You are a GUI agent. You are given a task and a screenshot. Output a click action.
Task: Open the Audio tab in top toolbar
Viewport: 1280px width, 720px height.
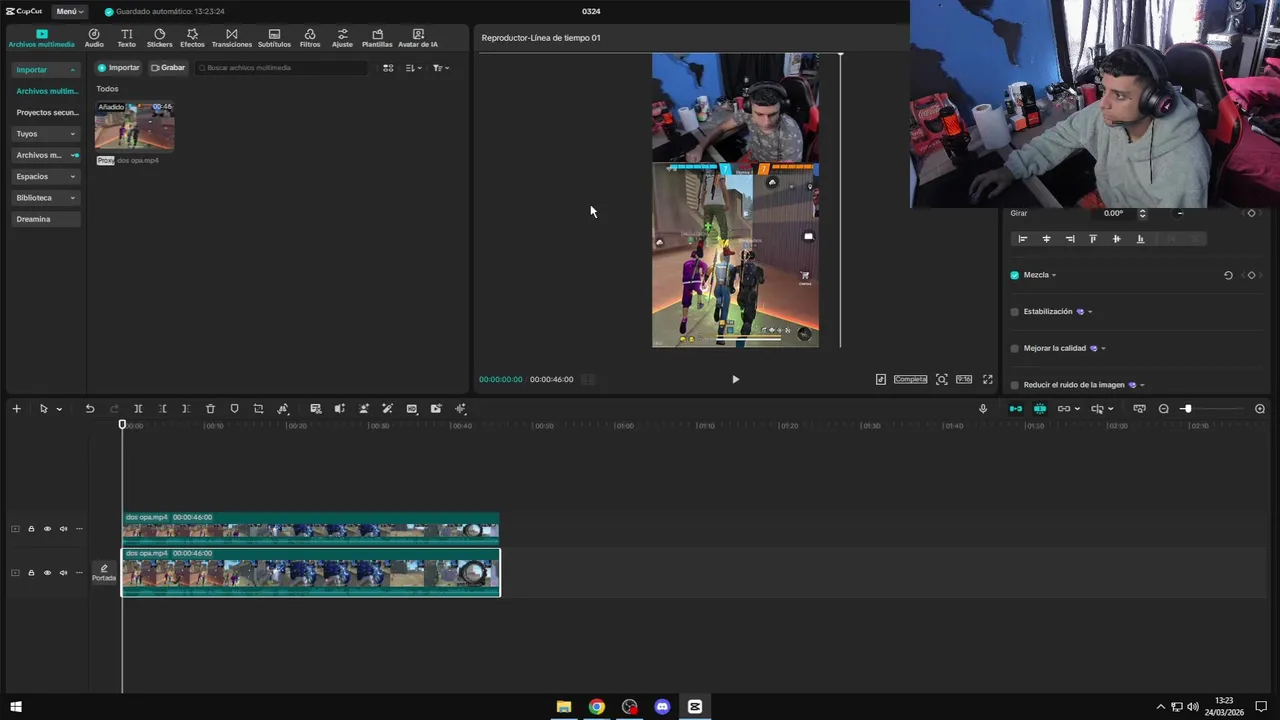(94, 38)
